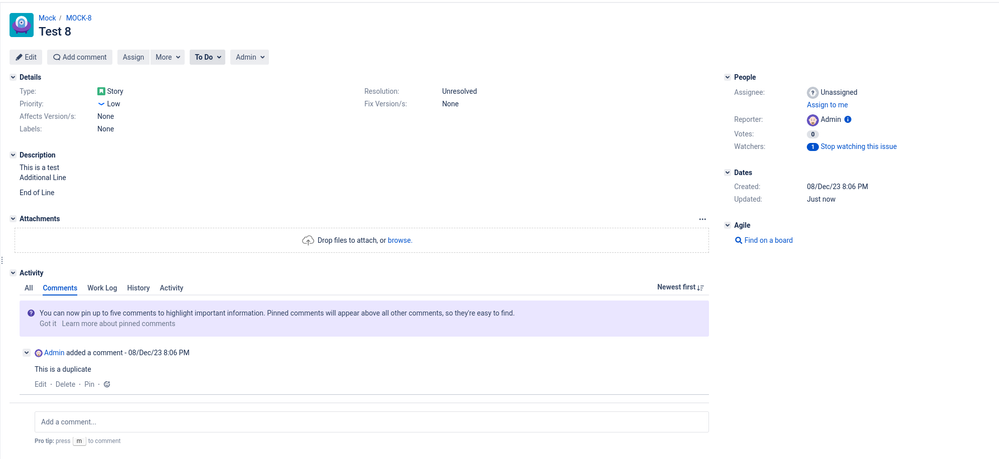Open the MOCK-8 breadcrumb link
Viewport: 999px width, 459px height.
pos(78,18)
